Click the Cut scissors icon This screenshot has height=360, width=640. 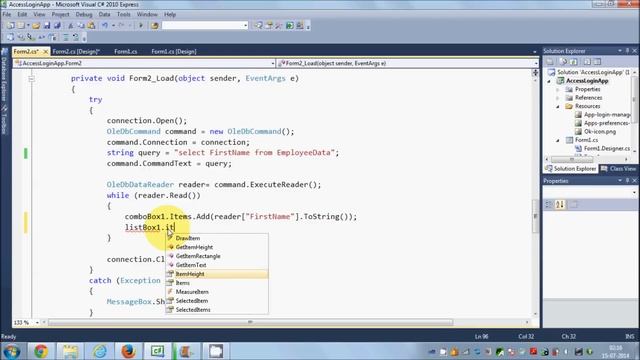click(x=70, y=25)
